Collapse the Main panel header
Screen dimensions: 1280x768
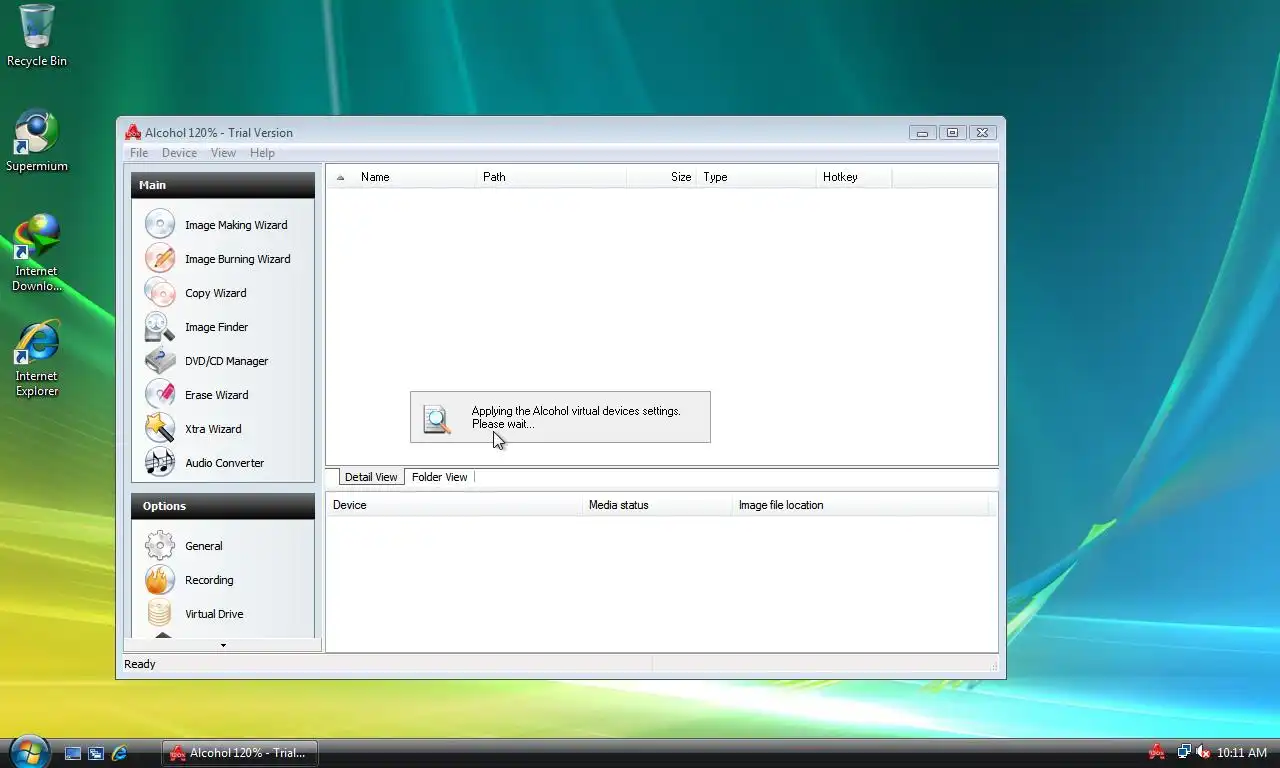(x=223, y=185)
